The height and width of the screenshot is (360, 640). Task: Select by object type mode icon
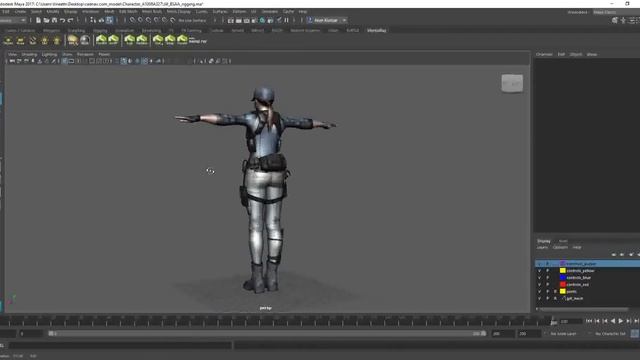click(101, 20)
